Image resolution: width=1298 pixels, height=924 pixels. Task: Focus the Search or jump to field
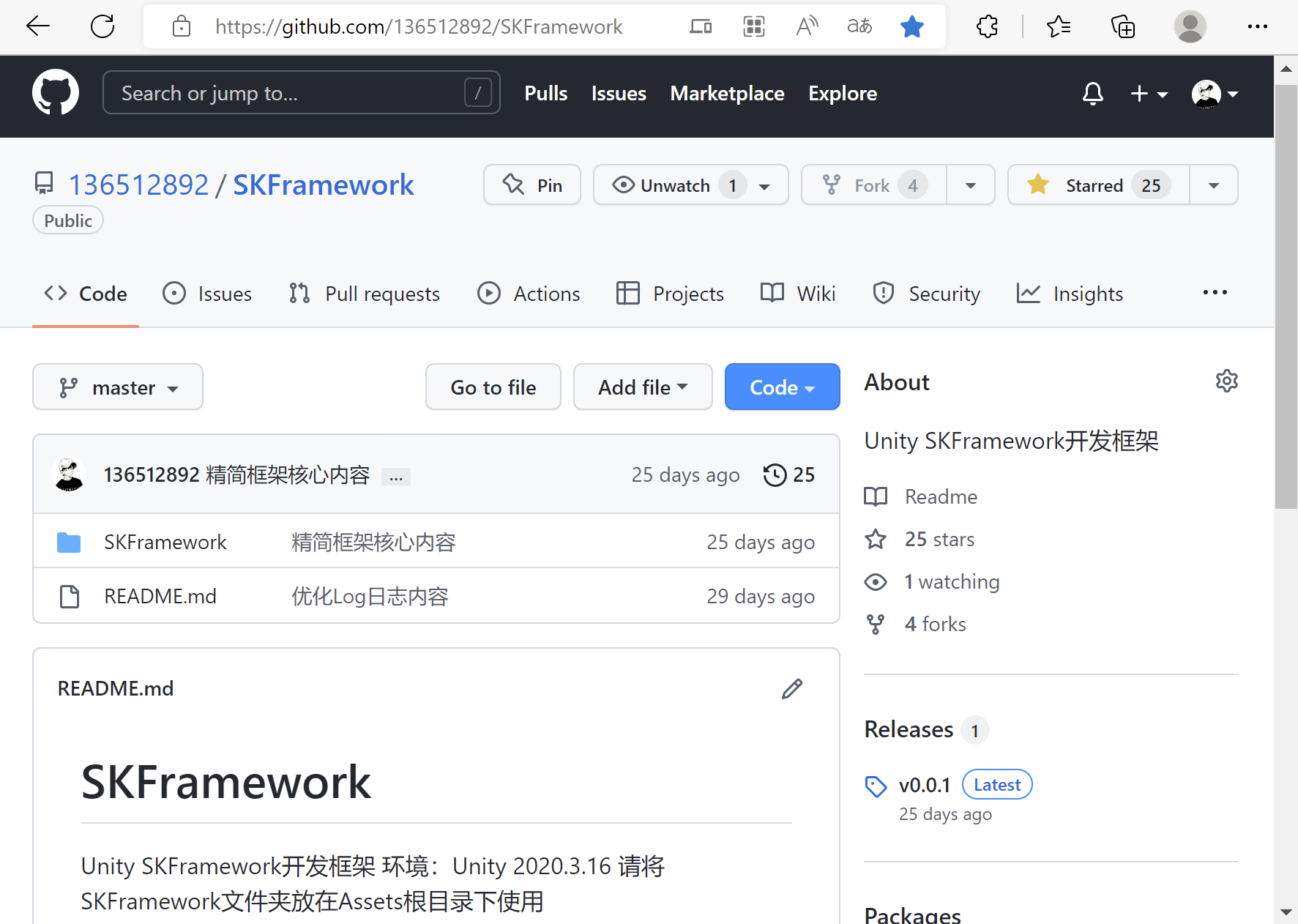pos(302,93)
